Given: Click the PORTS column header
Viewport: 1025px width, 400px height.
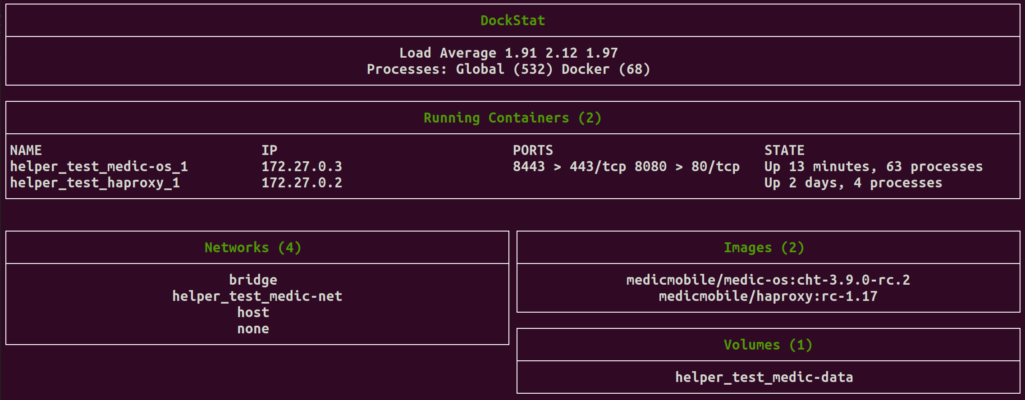Looking at the screenshot, I should point(533,150).
